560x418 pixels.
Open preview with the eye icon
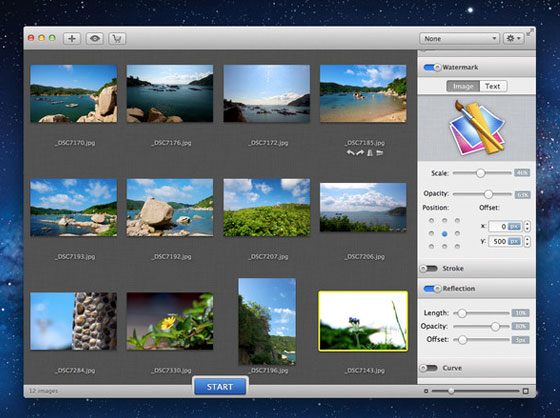coord(95,38)
